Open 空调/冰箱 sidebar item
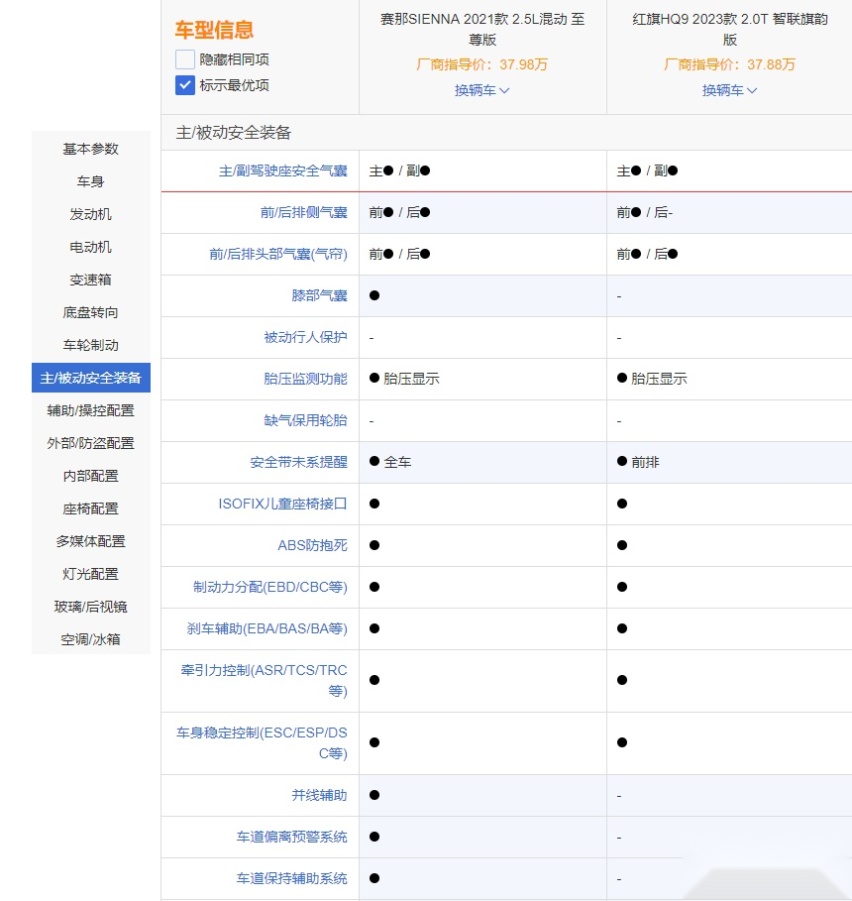 pos(91,640)
